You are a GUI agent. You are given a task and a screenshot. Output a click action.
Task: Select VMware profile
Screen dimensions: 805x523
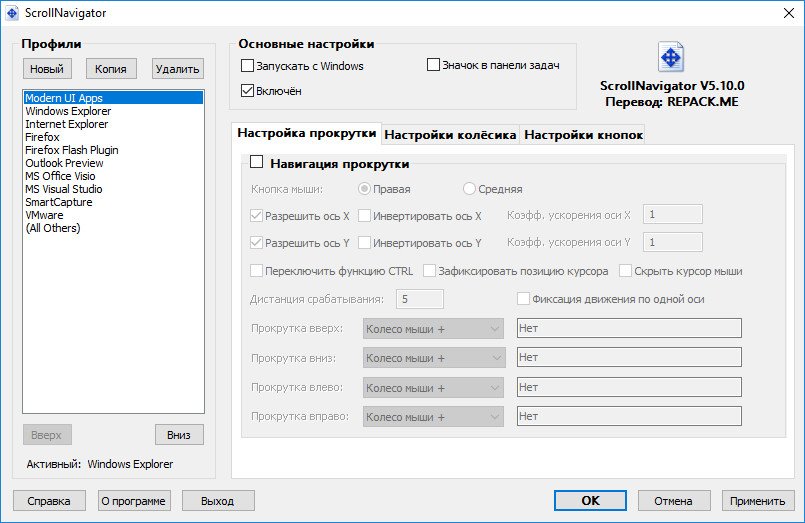[x=113, y=215]
